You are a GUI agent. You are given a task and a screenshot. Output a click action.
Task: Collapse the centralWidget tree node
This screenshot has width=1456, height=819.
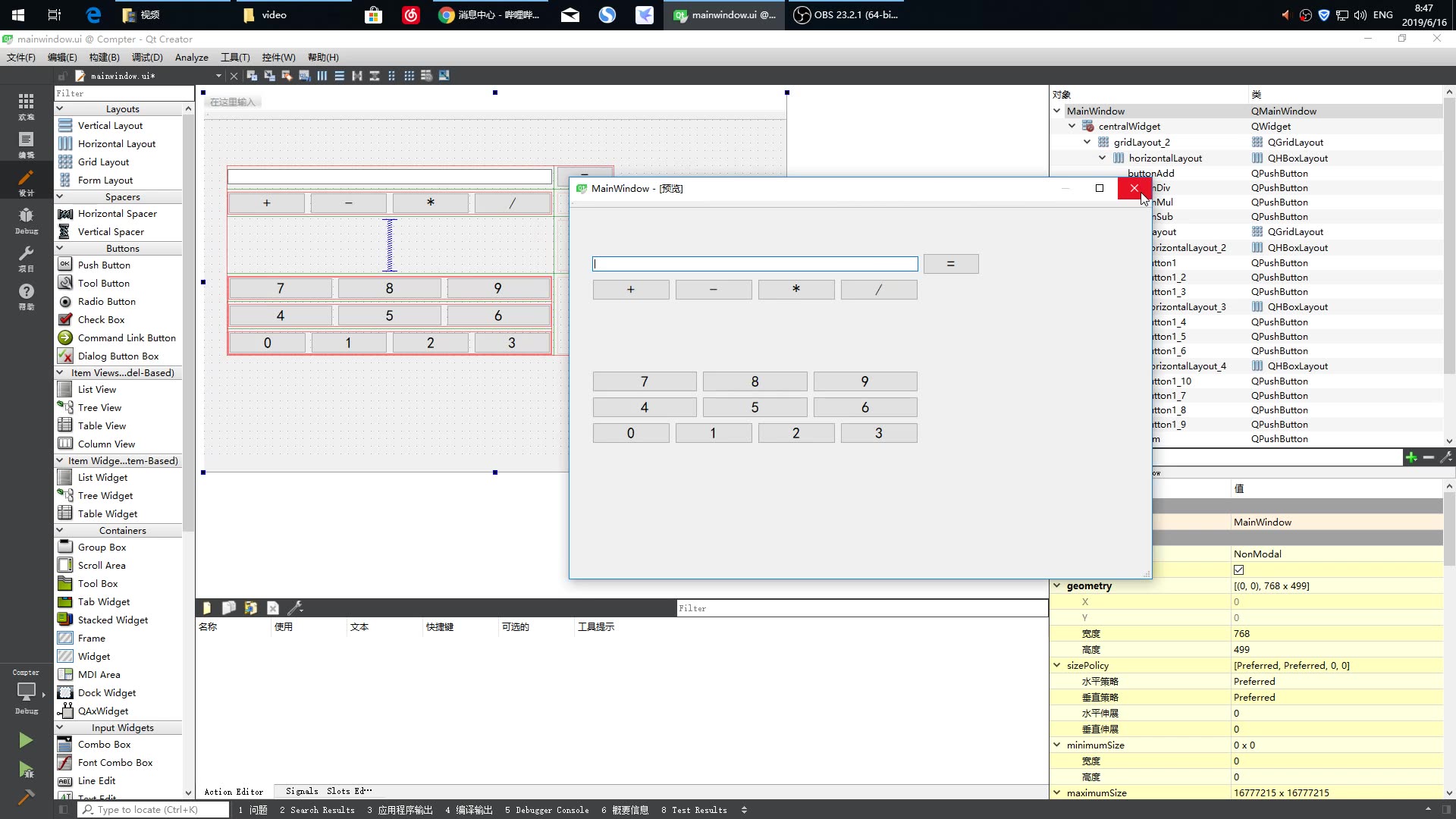[x=1072, y=127]
